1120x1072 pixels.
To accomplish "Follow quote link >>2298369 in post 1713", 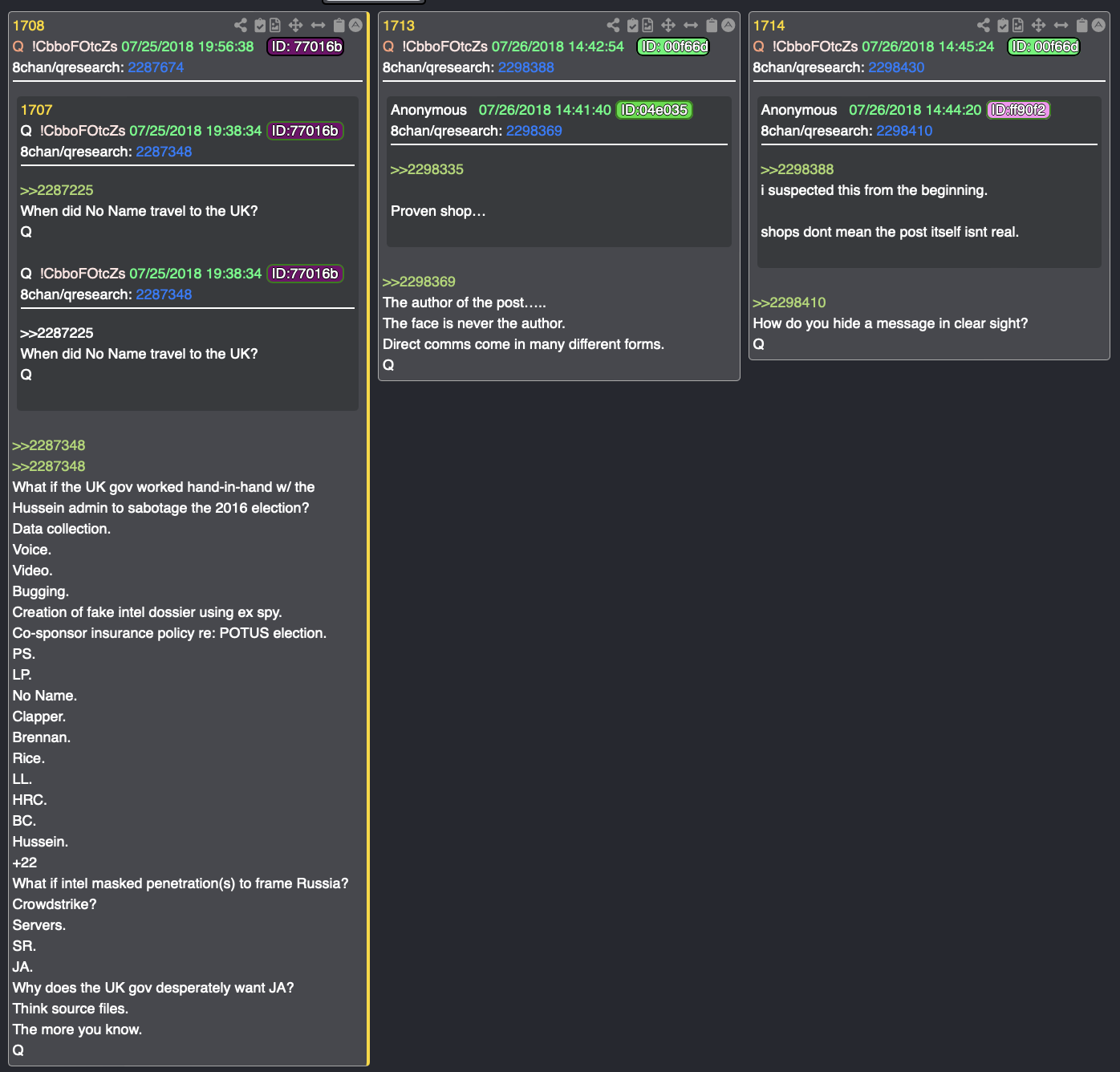I will point(419,282).
